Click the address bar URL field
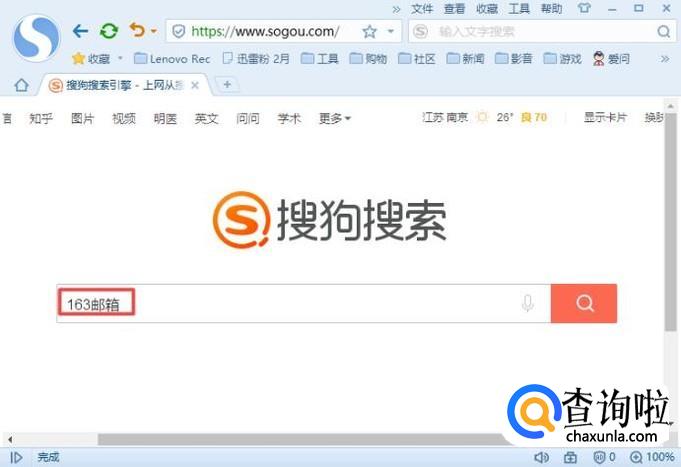Image resolution: width=681 pixels, height=467 pixels. click(x=265, y=31)
